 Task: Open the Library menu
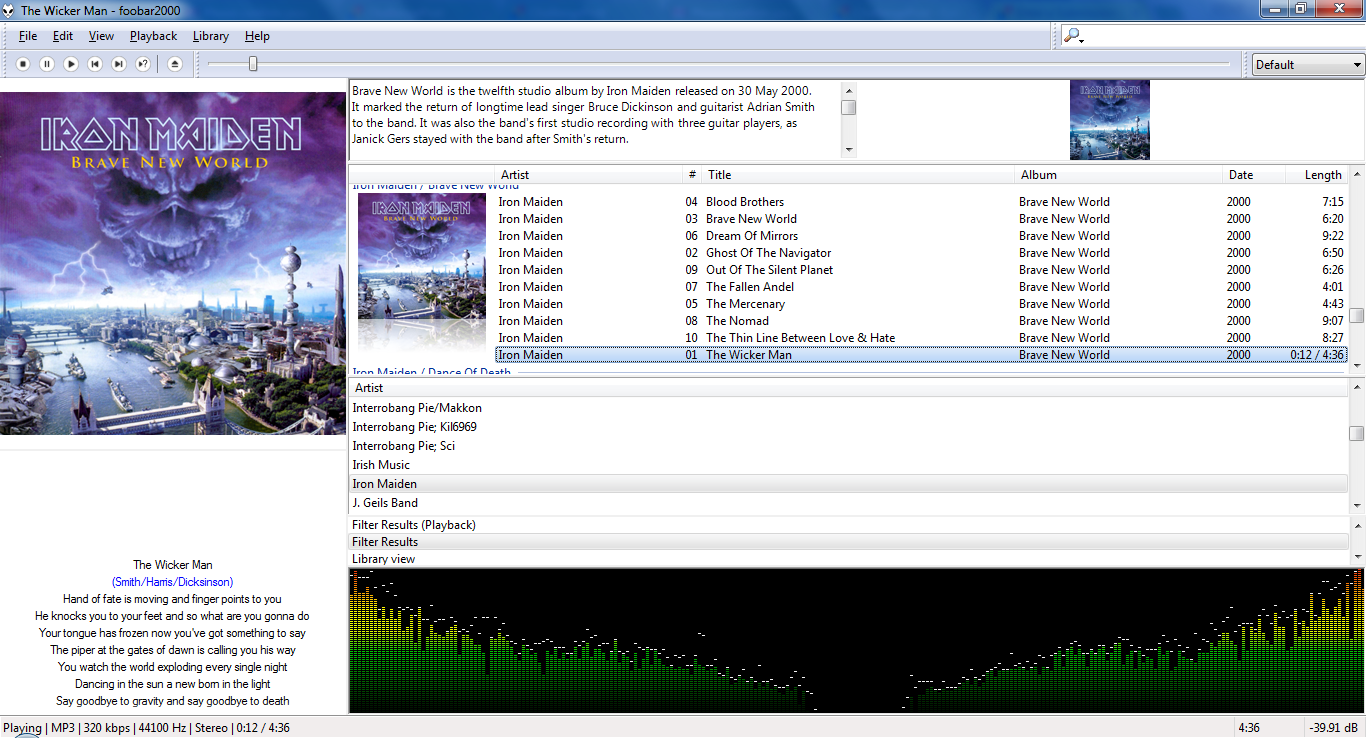coord(210,36)
